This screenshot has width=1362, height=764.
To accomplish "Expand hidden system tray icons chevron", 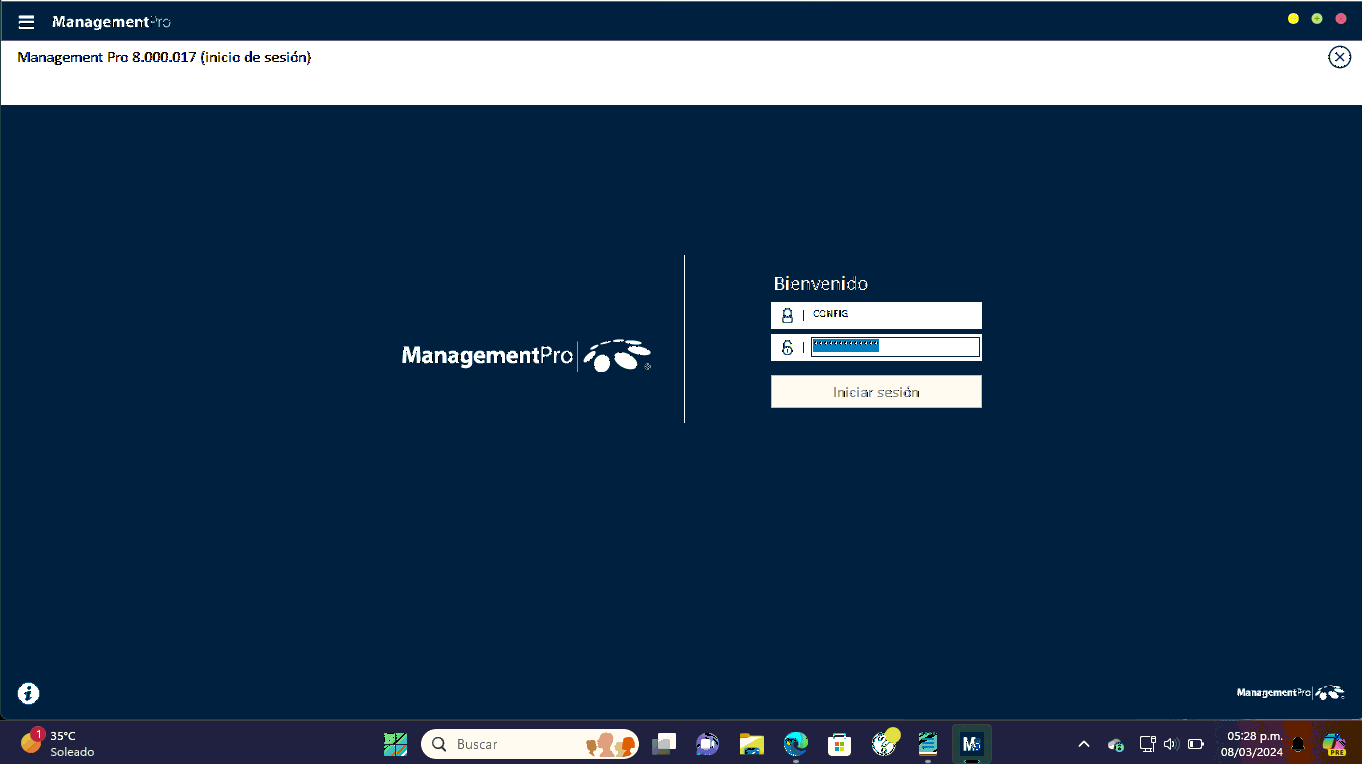I will (x=1084, y=744).
